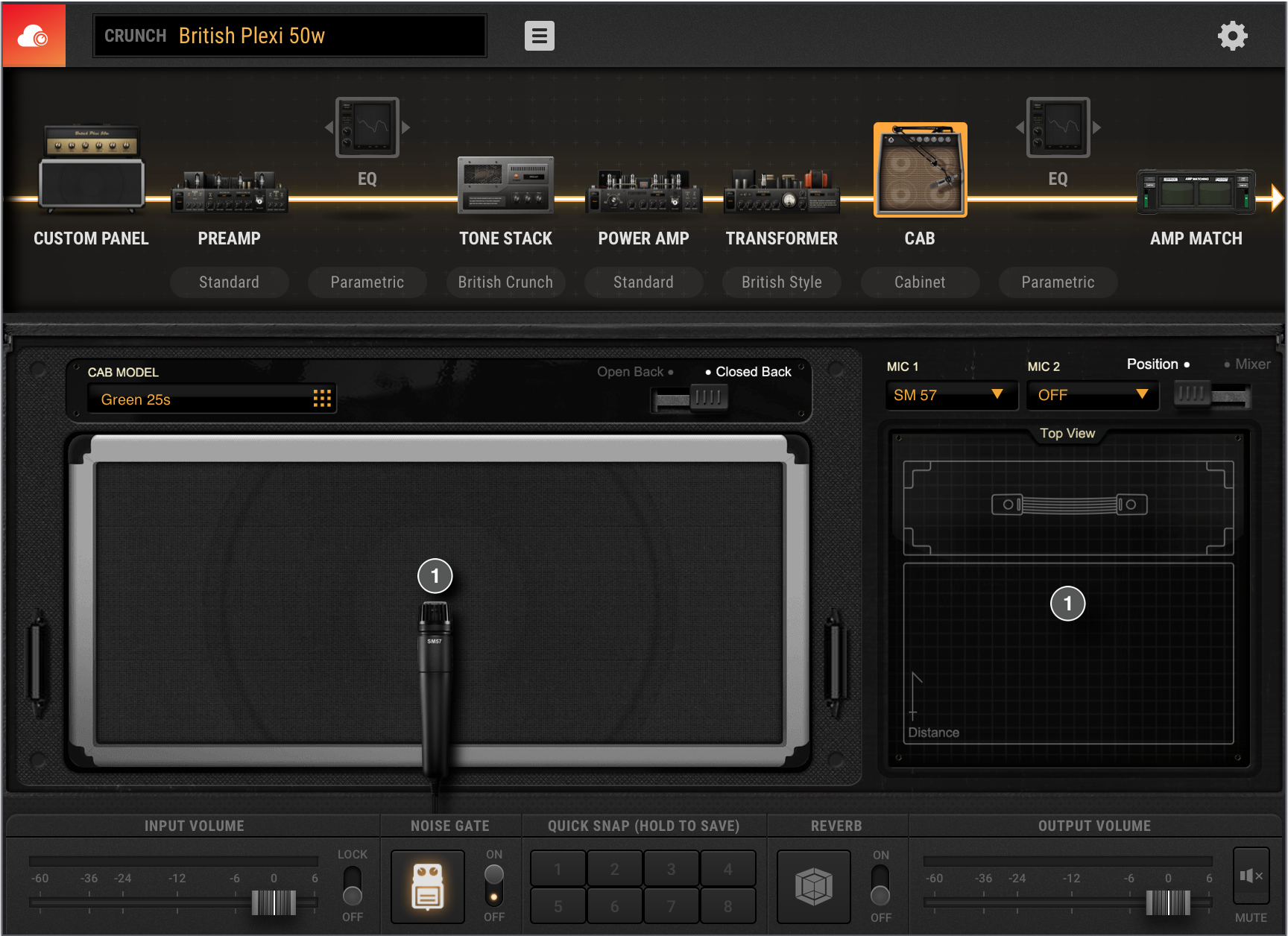Select the Transformer module
1288x936 pixels.
(781, 192)
